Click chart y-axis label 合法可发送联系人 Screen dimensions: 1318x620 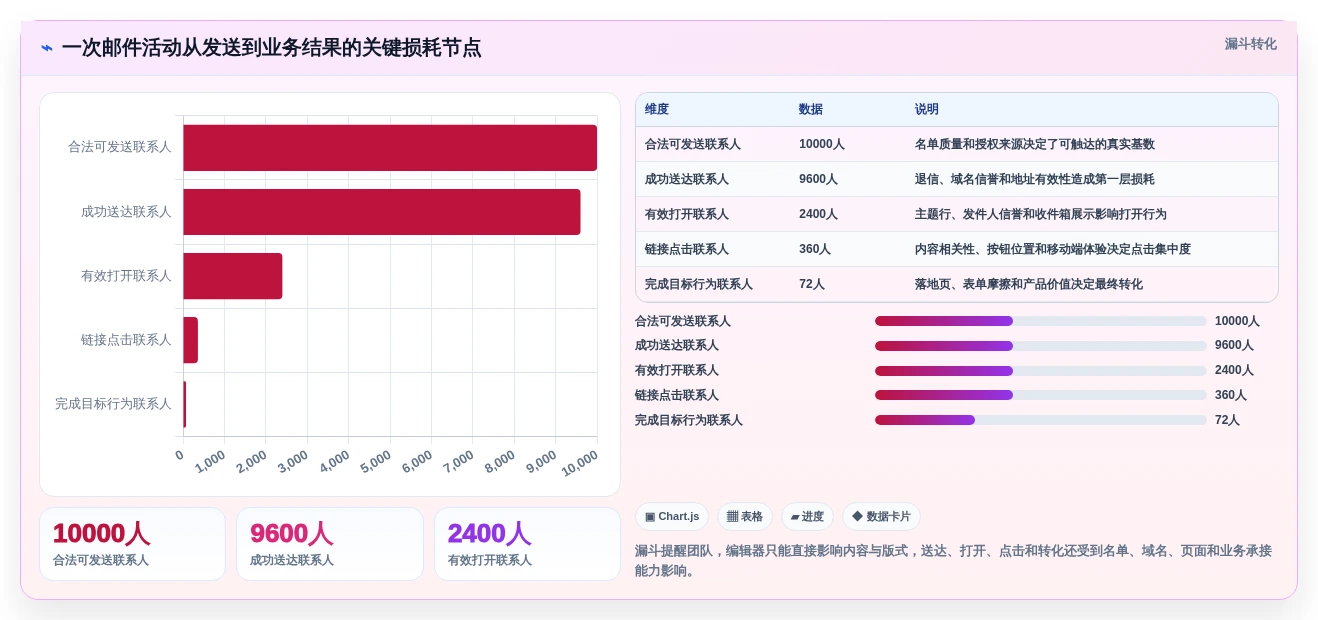coord(120,147)
